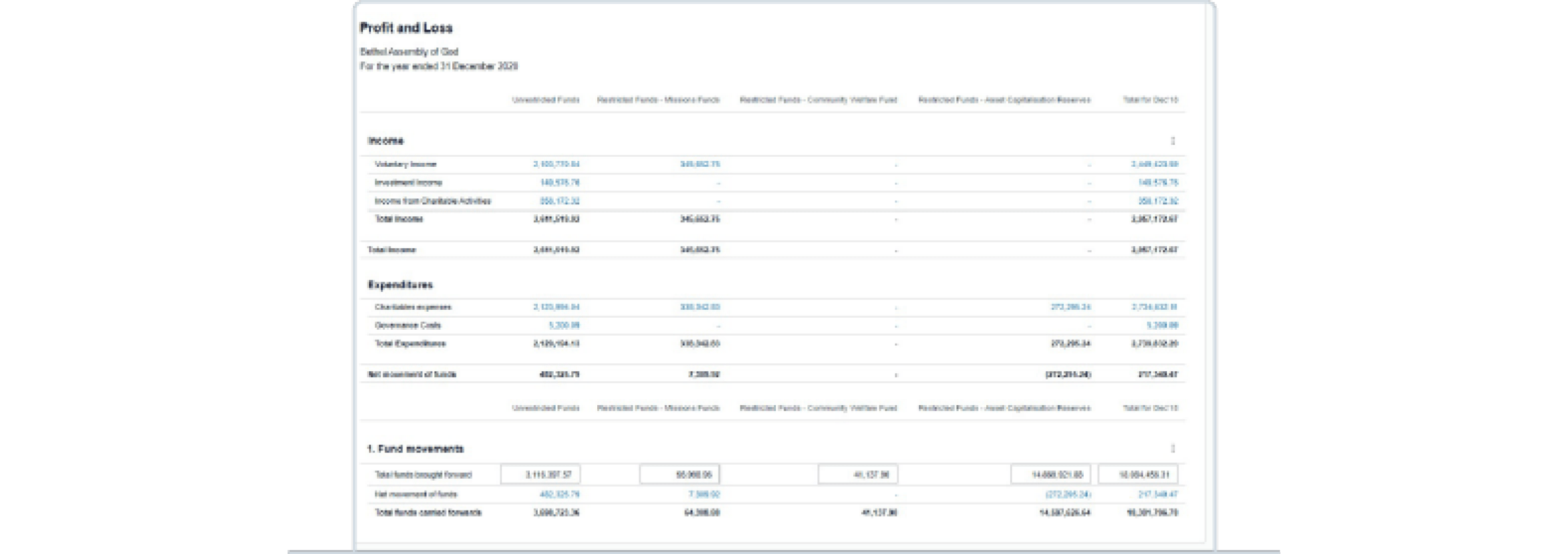The image size is (1568, 554).
Task: Open Income from Charitable Activities total link
Action: pyautogui.click(x=1158, y=201)
